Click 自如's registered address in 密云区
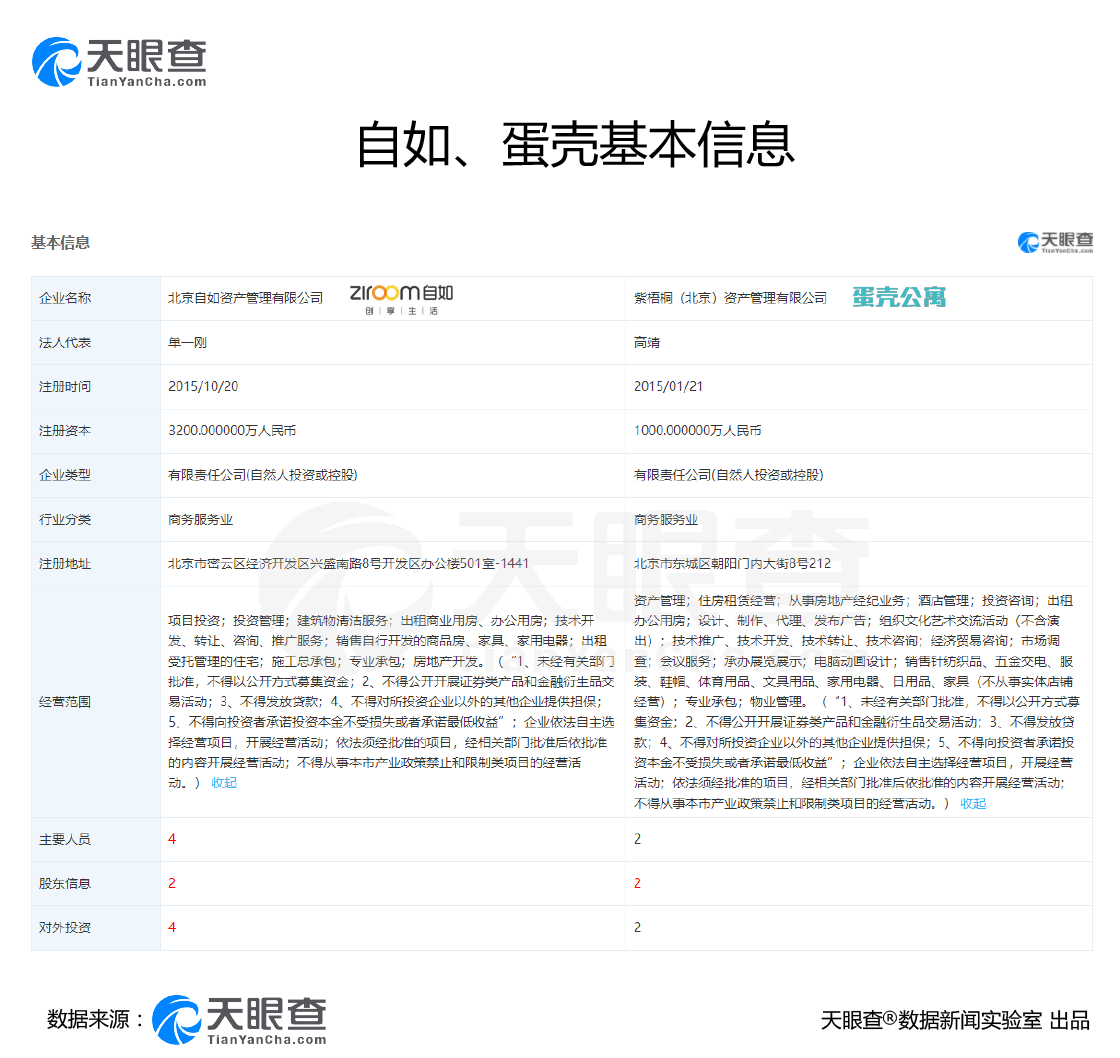1120x1058 pixels. point(348,563)
